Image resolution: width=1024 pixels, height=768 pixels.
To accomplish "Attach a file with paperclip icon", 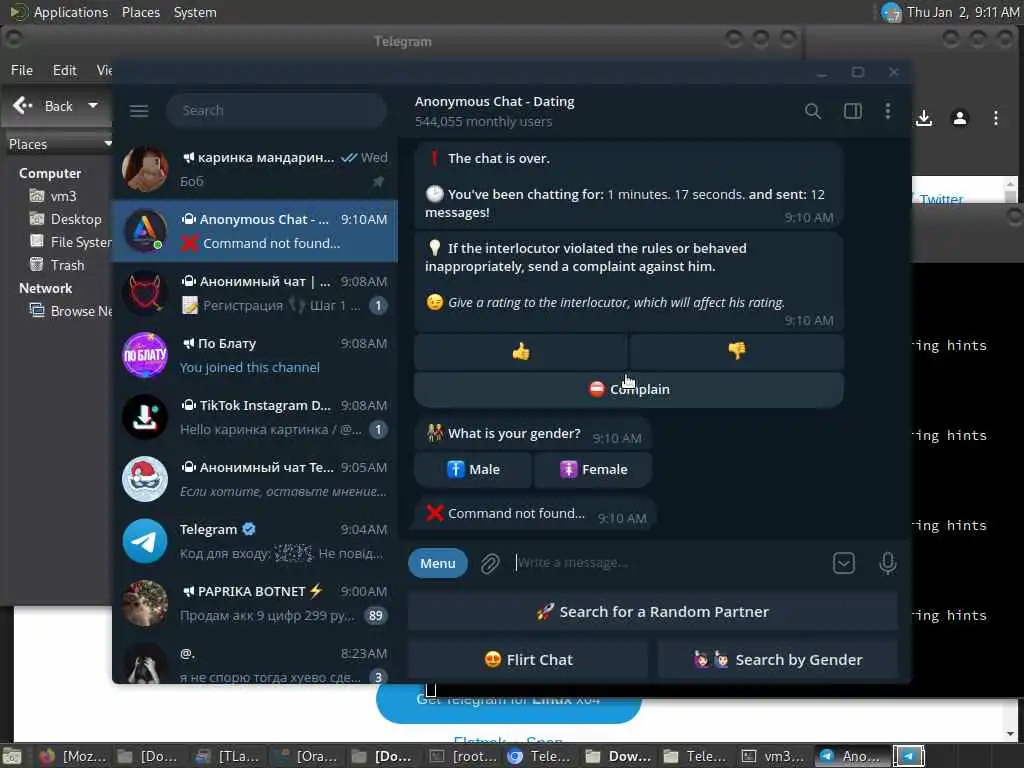I will coord(490,563).
